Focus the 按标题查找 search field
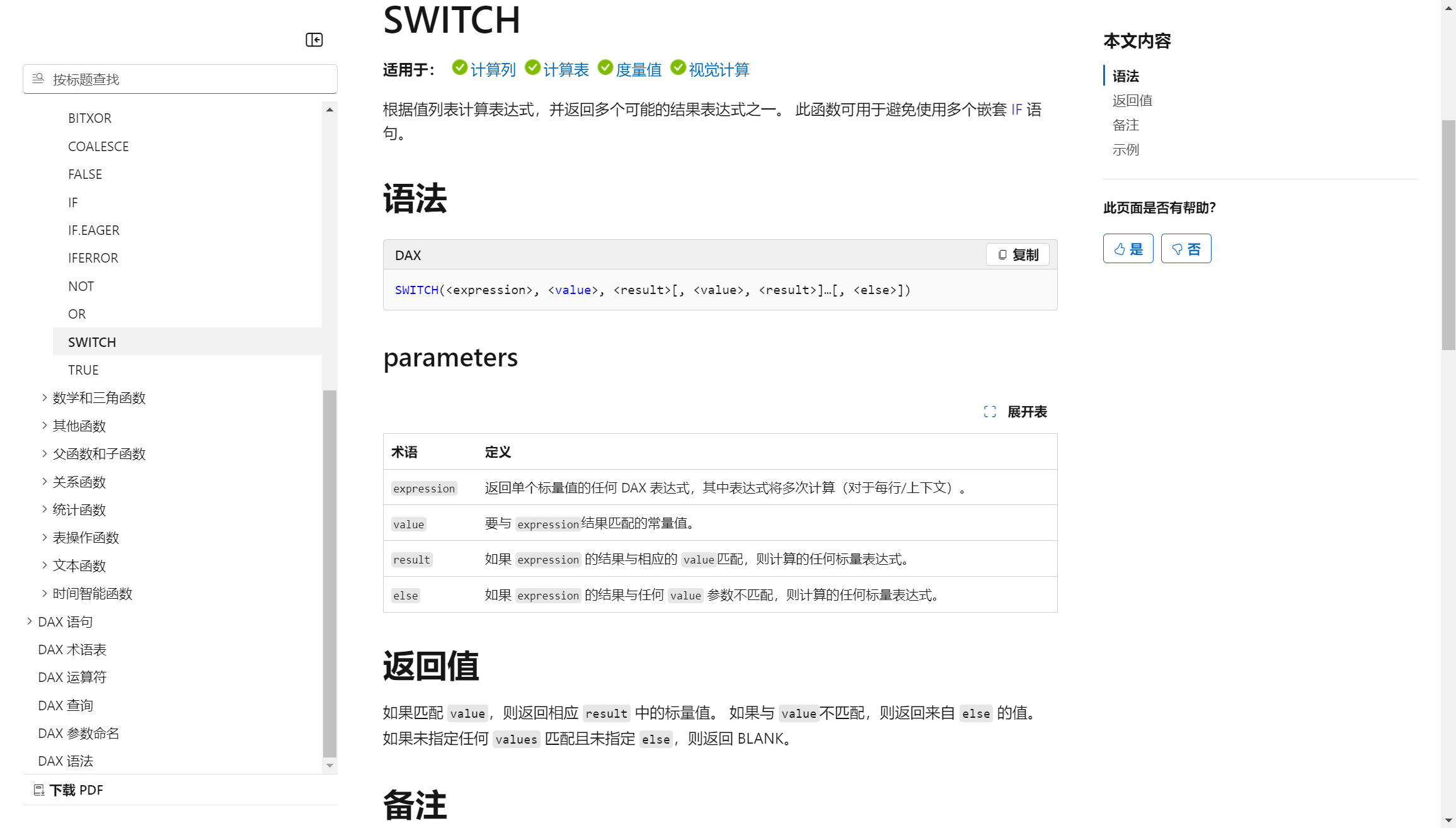Viewport: 1456px width, 828px height. click(x=189, y=79)
